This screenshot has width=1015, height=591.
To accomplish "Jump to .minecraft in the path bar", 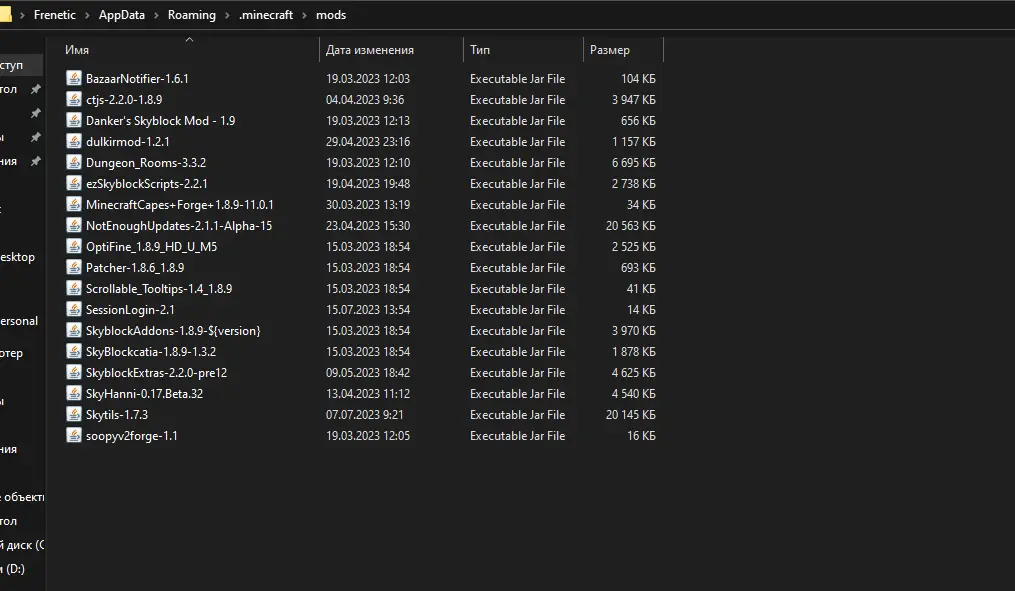I will 265,15.
